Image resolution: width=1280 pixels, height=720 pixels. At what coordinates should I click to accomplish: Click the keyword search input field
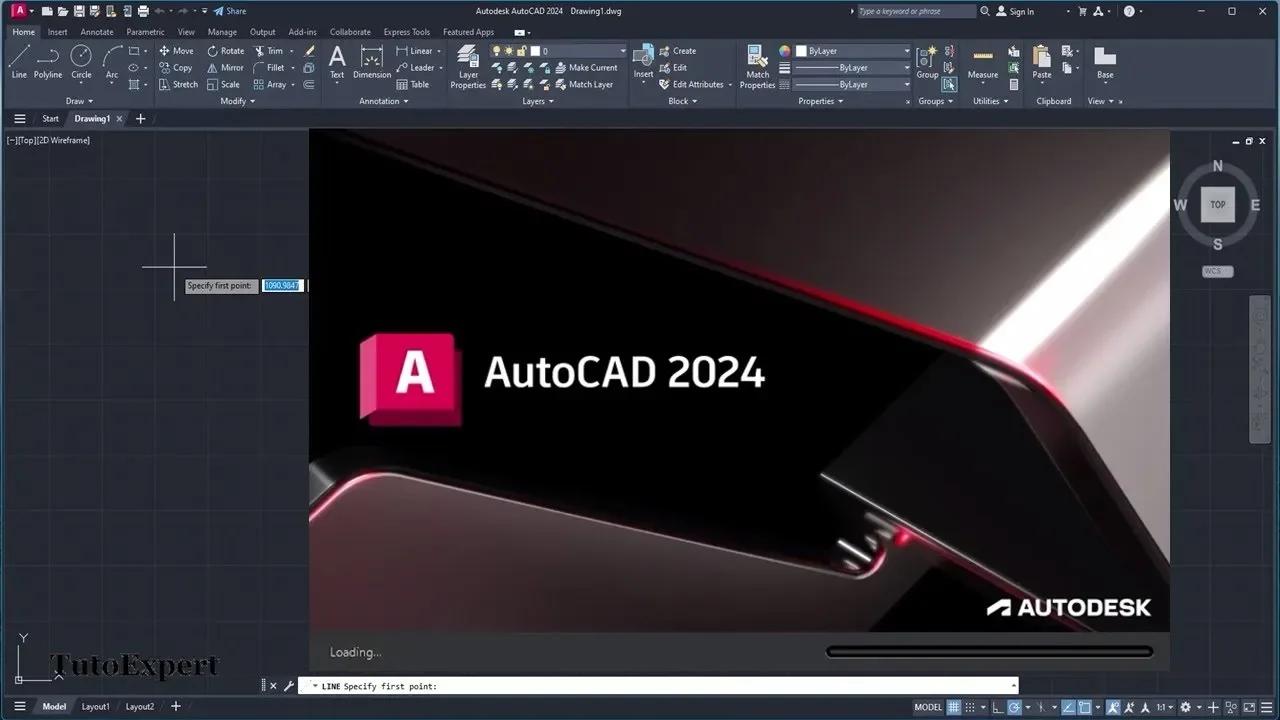click(x=915, y=11)
